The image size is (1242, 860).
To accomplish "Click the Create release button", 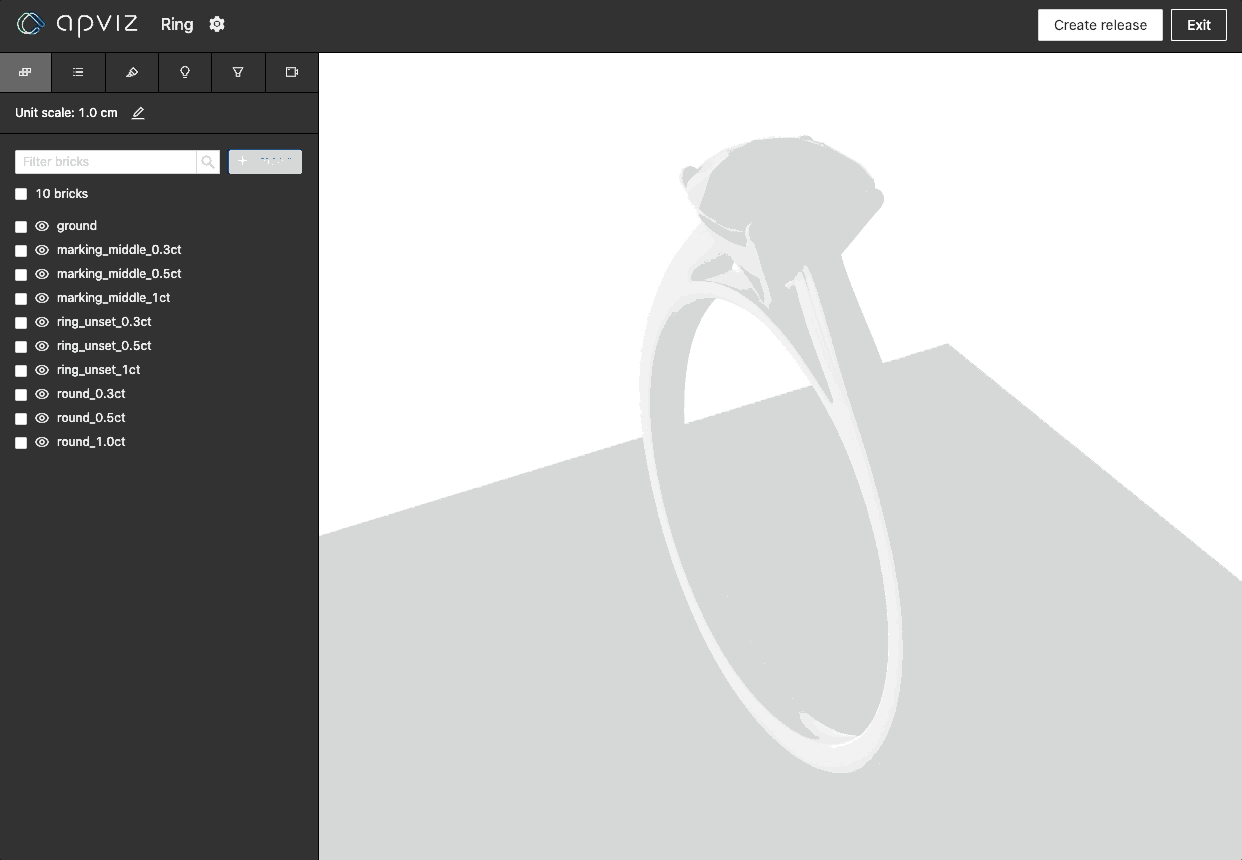I will [x=1100, y=25].
